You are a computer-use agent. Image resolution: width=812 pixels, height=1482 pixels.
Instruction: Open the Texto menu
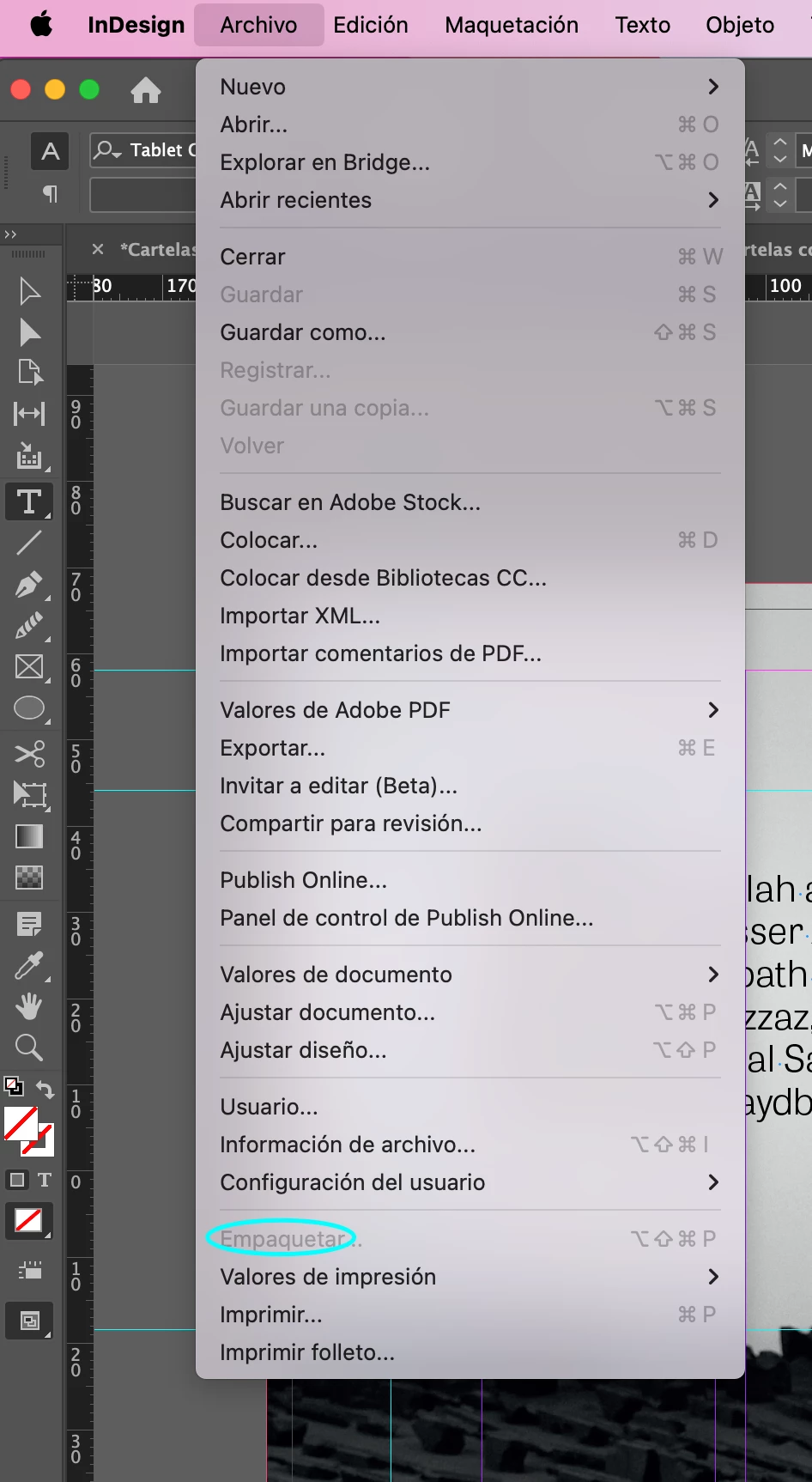click(642, 25)
